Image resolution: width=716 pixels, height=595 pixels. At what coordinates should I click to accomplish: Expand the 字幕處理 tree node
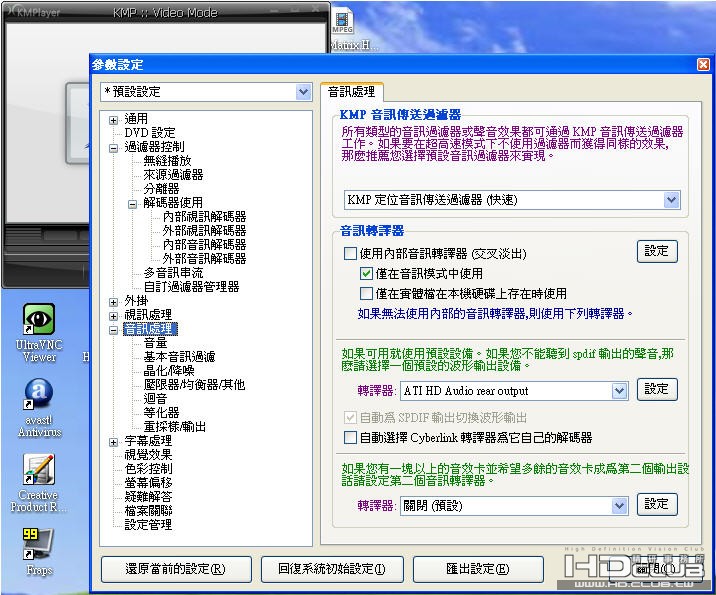click(x=113, y=442)
